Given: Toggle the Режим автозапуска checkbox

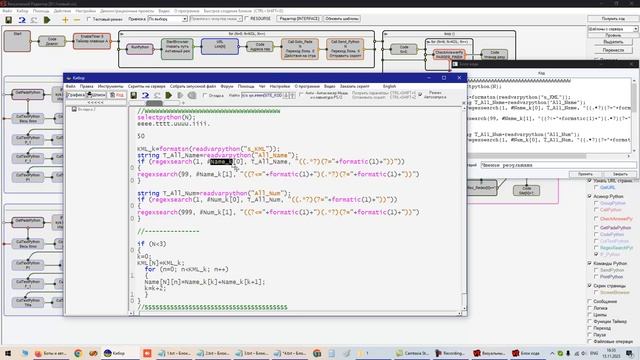Looking at the screenshot, I should 420,95.
